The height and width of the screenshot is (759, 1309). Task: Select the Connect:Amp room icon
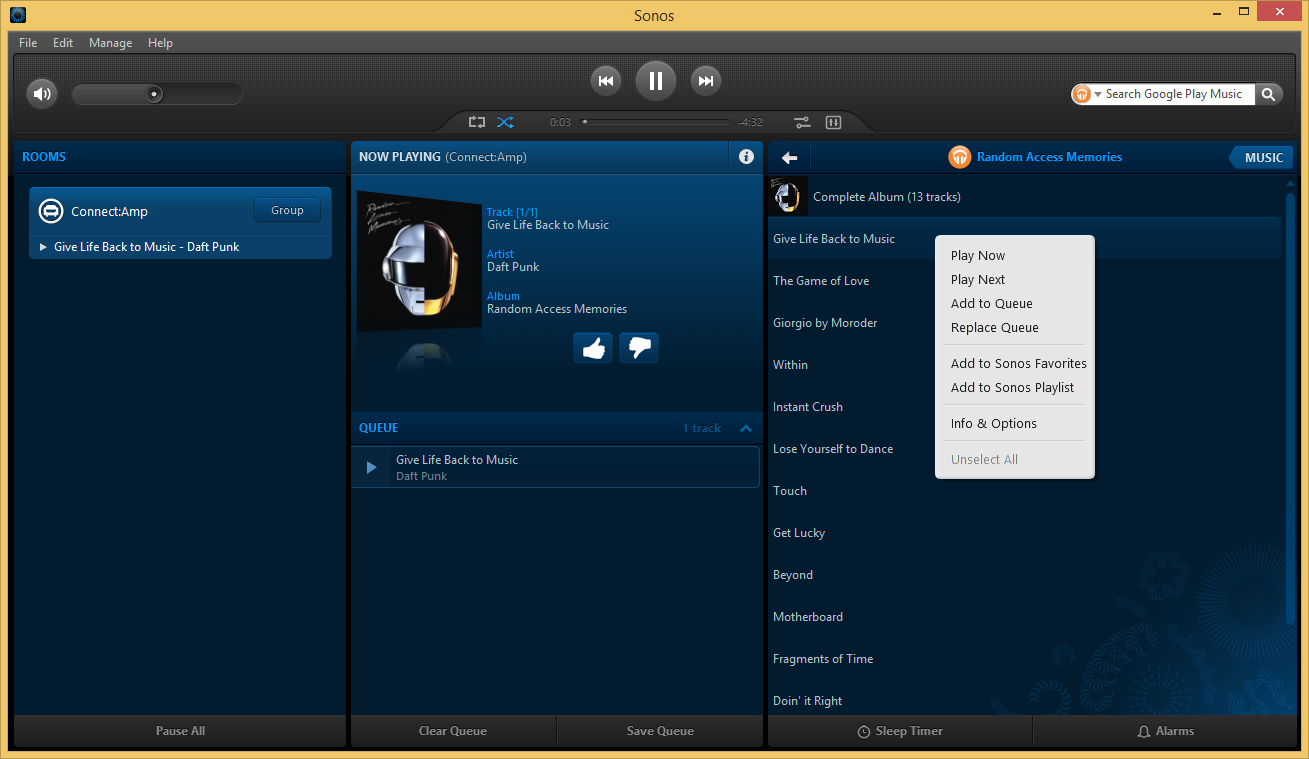tap(50, 211)
